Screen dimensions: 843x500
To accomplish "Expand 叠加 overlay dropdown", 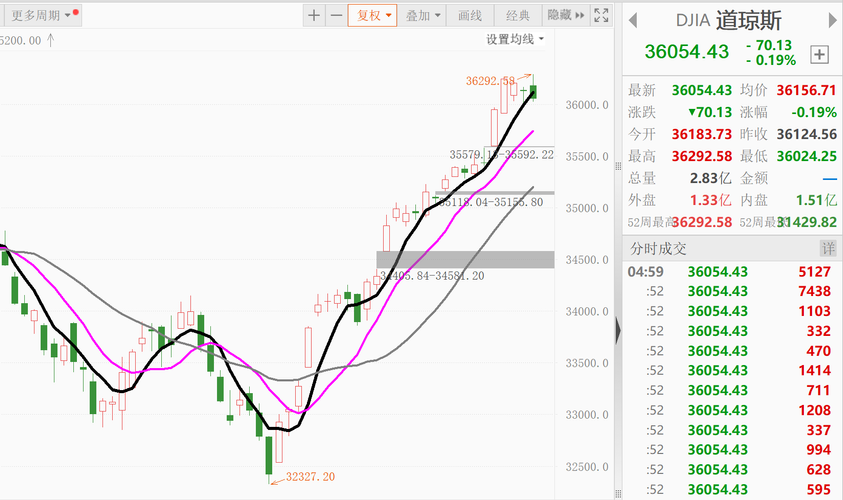I will [x=423, y=16].
